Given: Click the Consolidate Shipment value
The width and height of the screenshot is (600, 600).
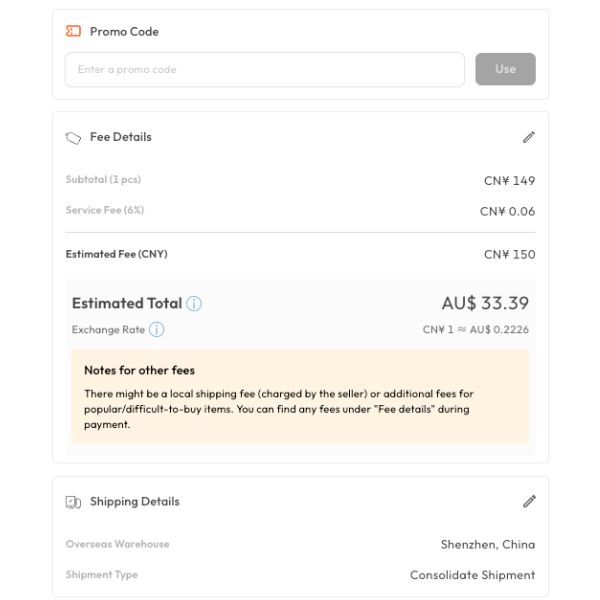Looking at the screenshot, I should point(472,575).
